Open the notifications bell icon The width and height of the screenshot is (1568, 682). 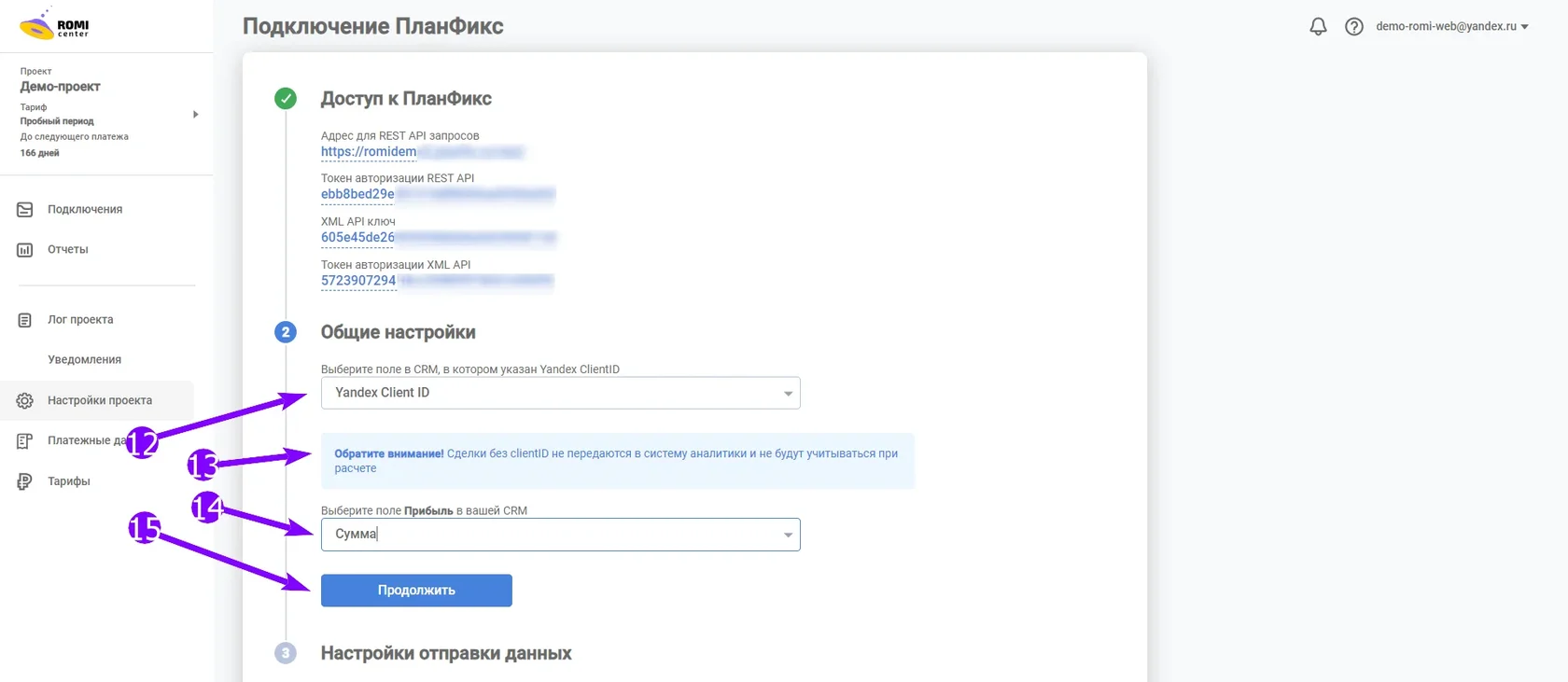pos(1318,26)
